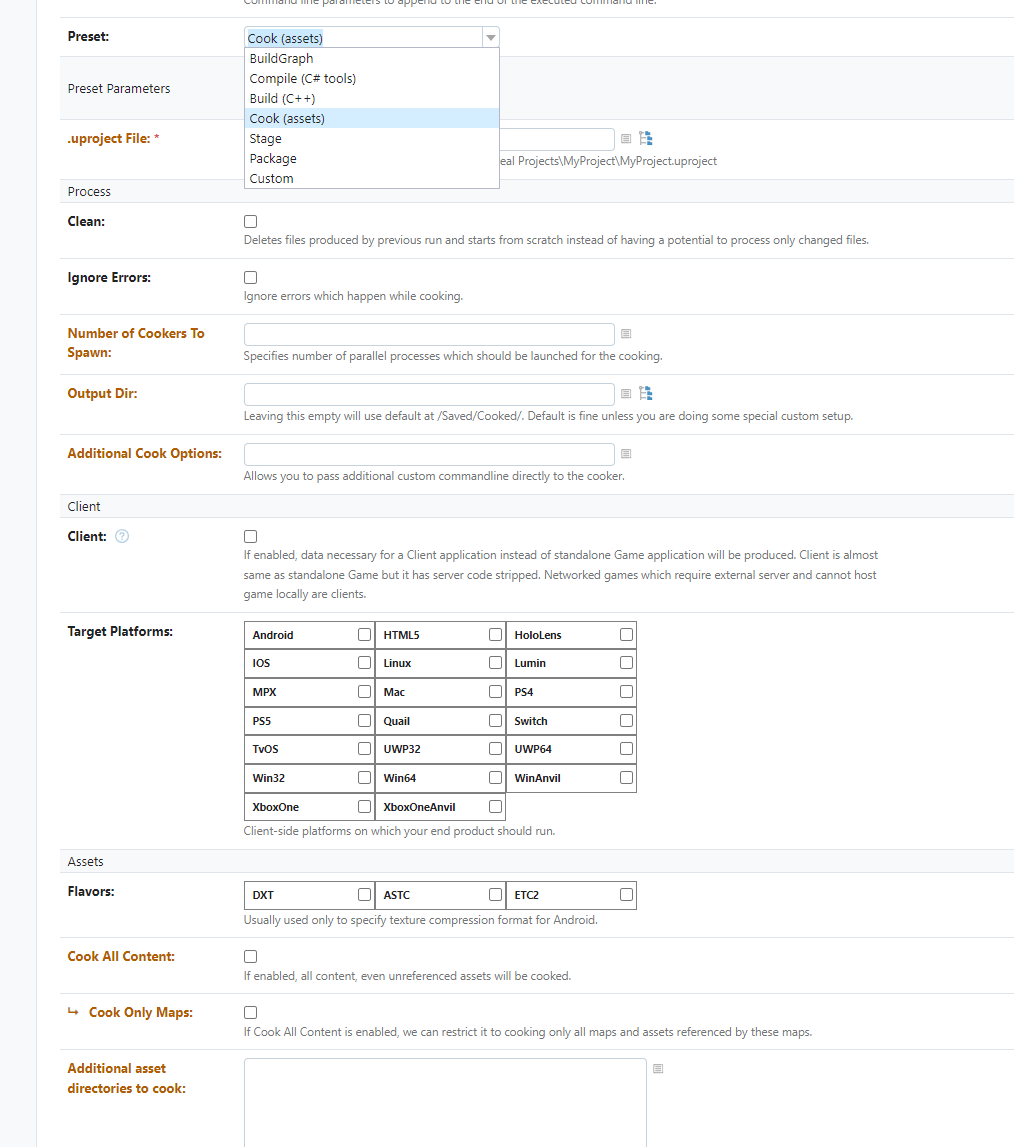Select Package preset option
The width and height of the screenshot is (1014, 1147).
372,158
